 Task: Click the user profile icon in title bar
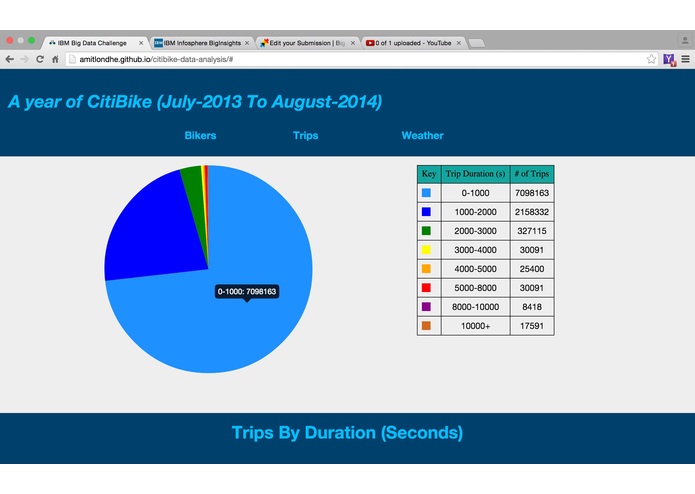684,41
